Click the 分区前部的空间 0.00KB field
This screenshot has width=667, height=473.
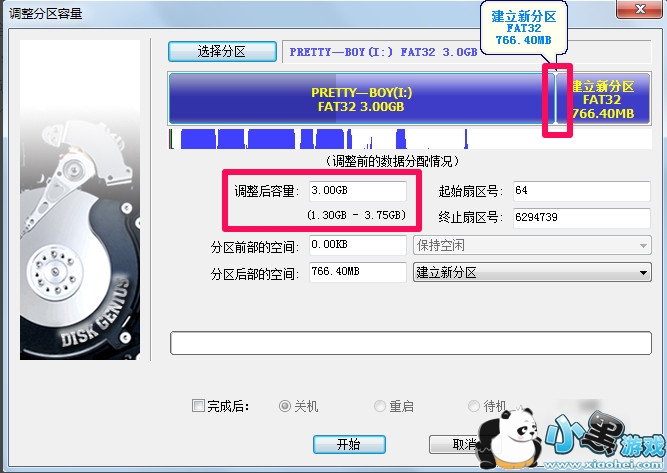(357, 245)
